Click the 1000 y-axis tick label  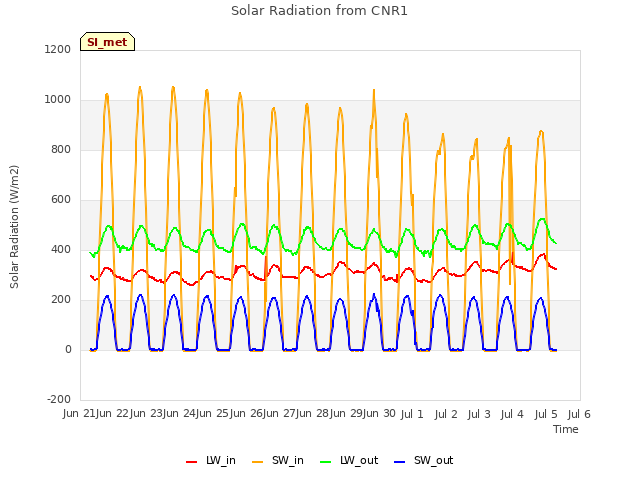pyautogui.click(x=58, y=100)
